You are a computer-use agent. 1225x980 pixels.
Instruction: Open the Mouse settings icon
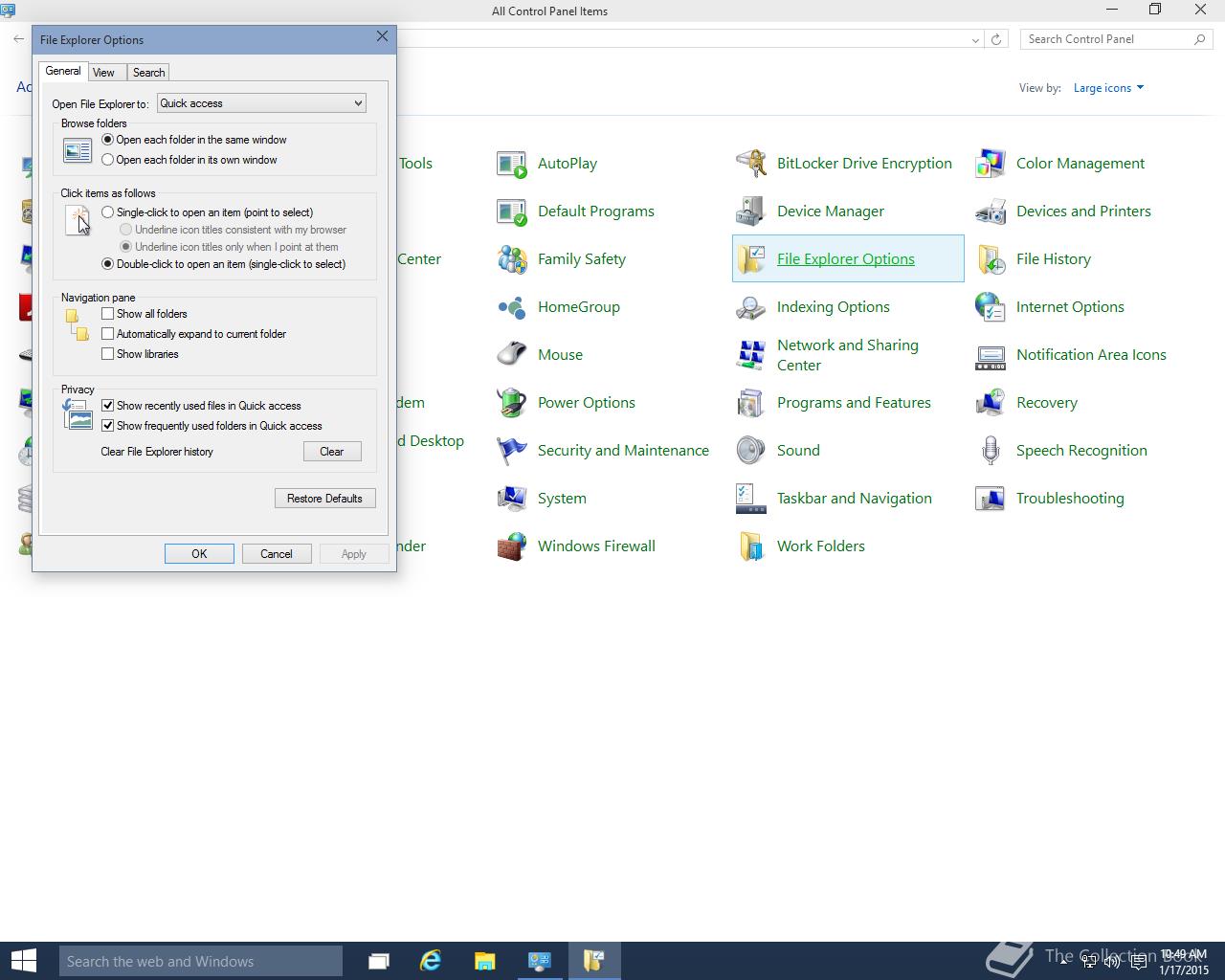[512, 355]
